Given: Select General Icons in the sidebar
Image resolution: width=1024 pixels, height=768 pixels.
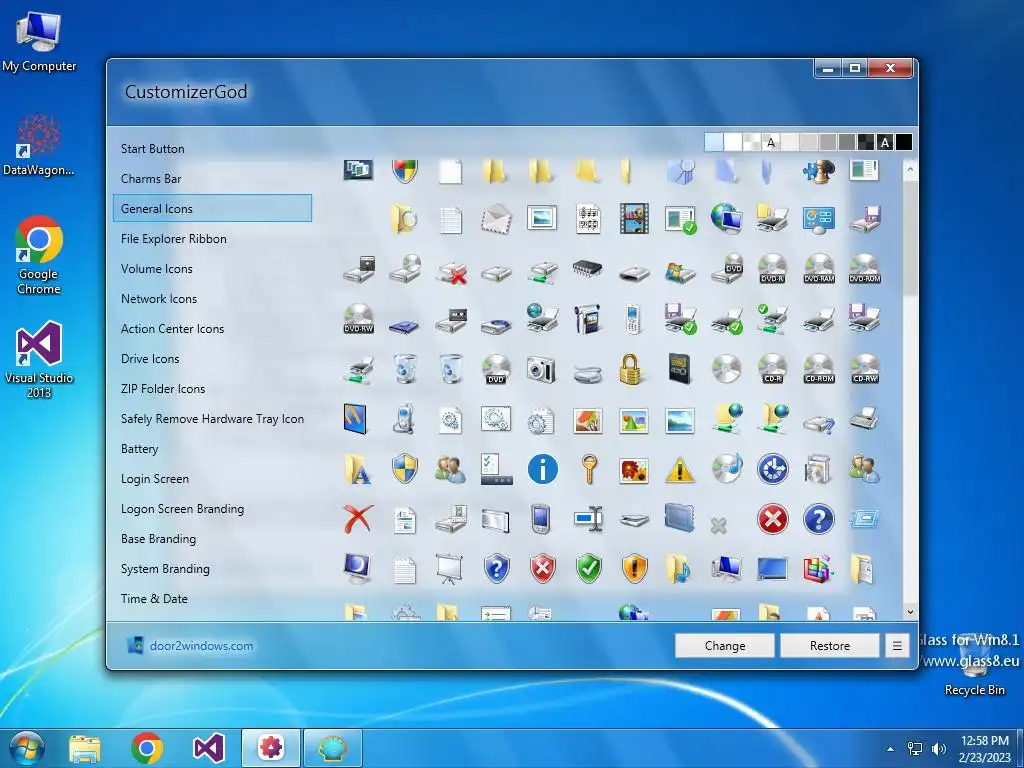Looking at the screenshot, I should 212,208.
